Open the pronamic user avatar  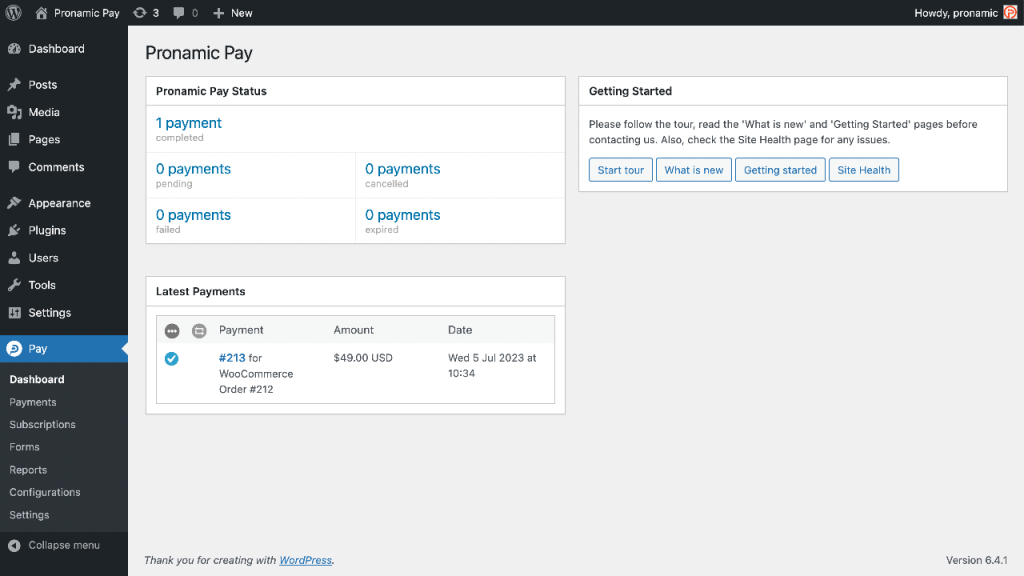(1010, 12)
